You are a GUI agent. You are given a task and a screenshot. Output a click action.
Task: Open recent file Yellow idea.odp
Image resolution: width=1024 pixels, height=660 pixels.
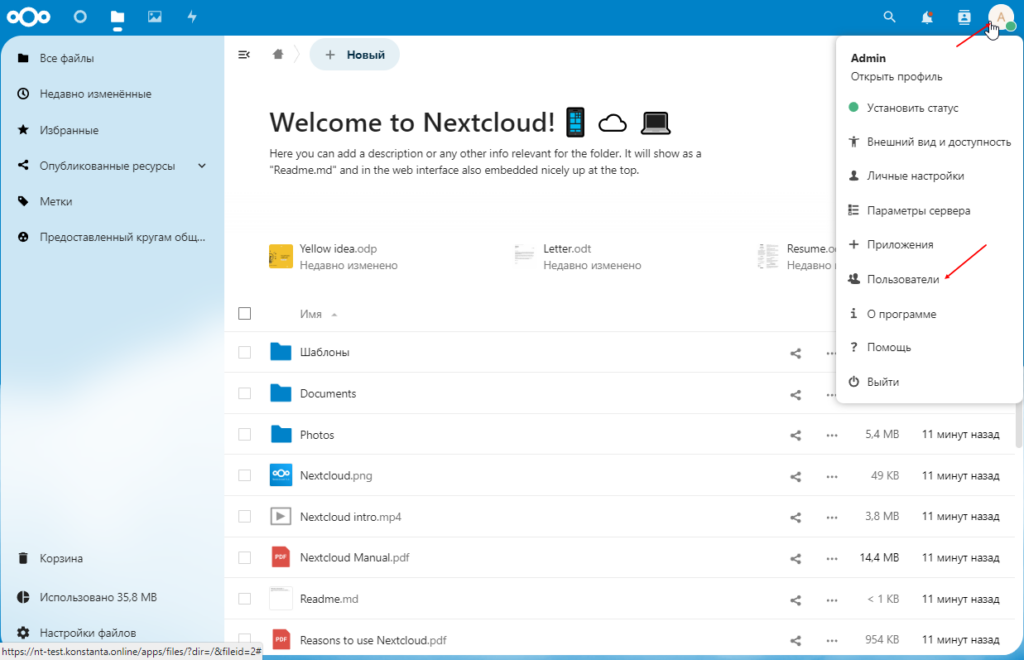coord(333,257)
